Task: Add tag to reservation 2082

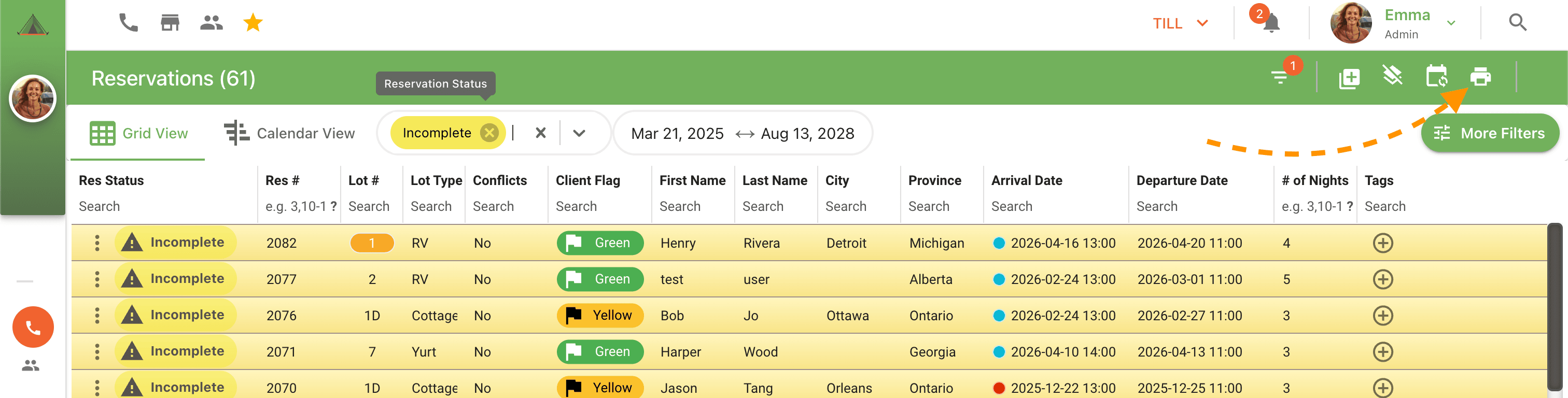Action: [1382, 243]
